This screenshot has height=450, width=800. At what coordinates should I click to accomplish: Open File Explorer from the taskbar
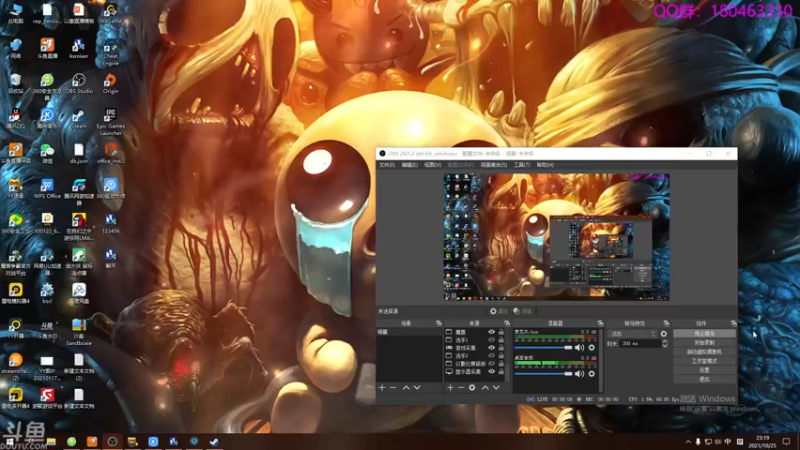[x=51, y=441]
